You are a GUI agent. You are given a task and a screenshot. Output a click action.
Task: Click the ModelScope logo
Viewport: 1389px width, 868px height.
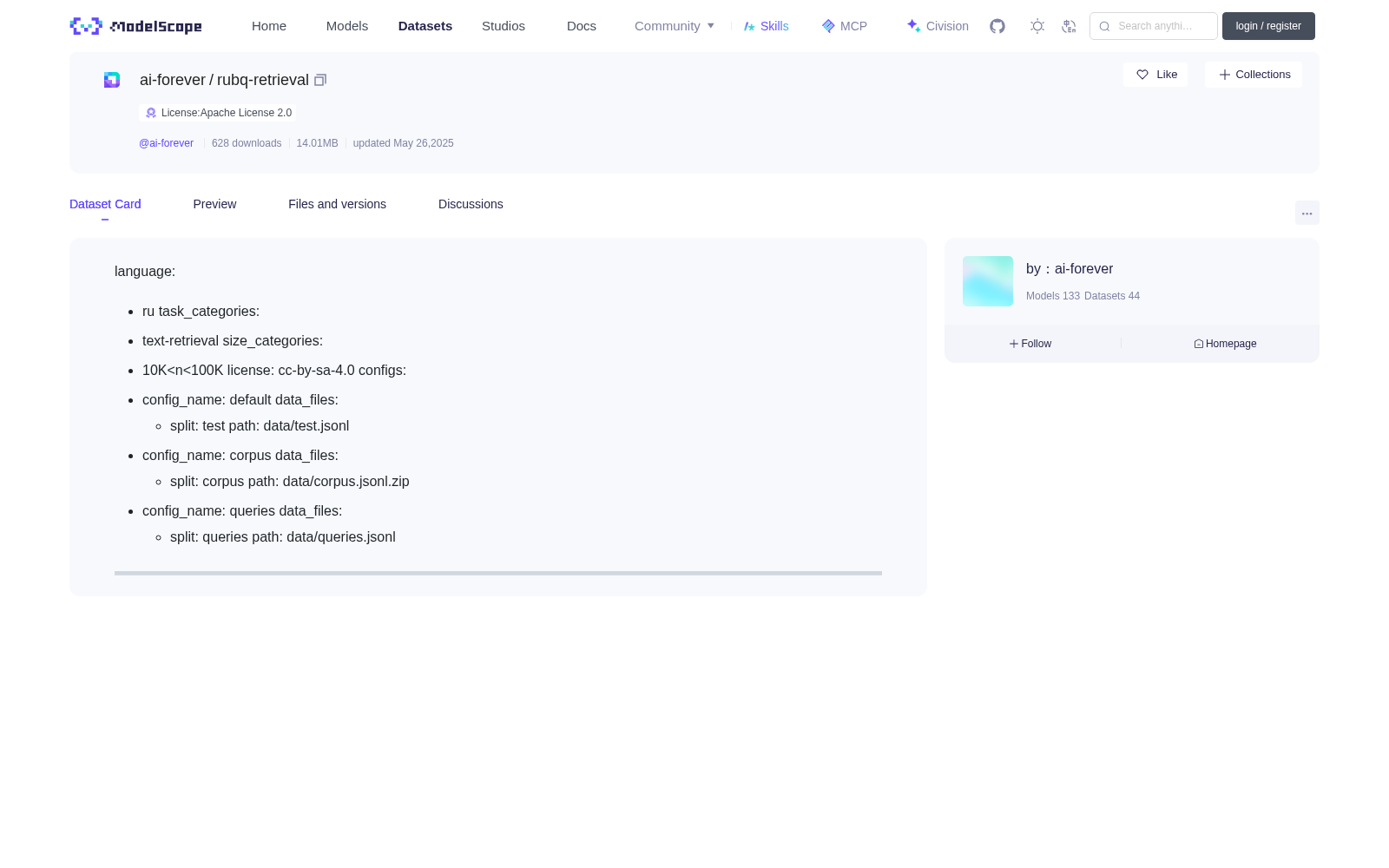tap(135, 26)
